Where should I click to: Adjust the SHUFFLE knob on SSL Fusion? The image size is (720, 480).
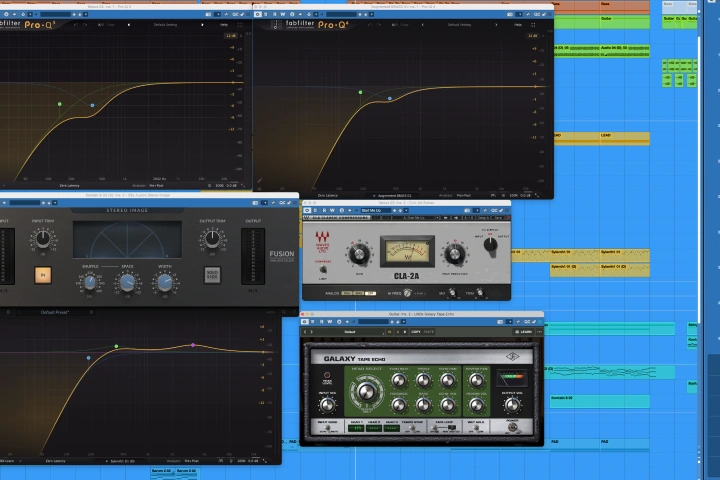tap(90, 282)
